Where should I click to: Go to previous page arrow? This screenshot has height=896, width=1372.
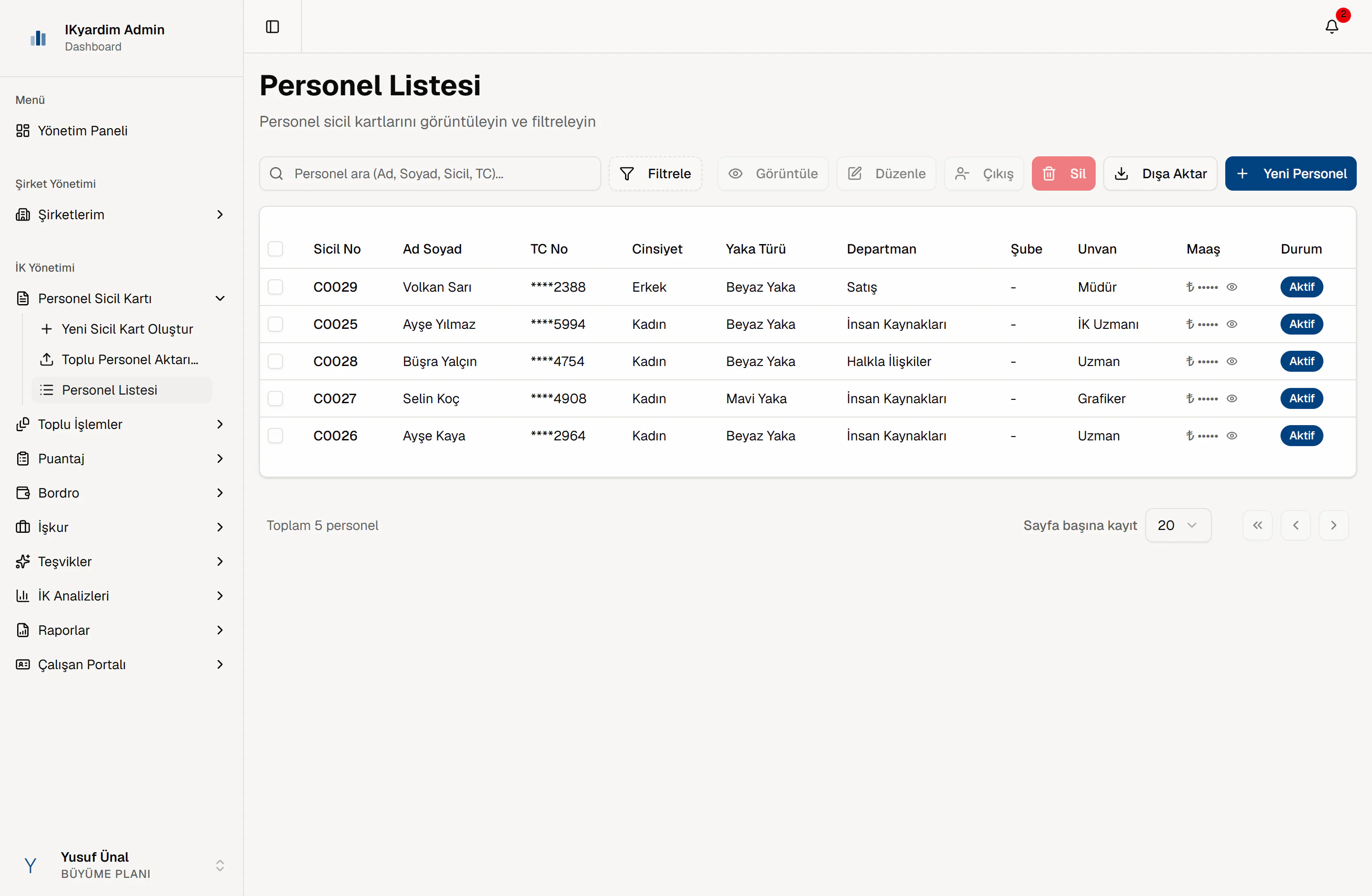click(1295, 525)
